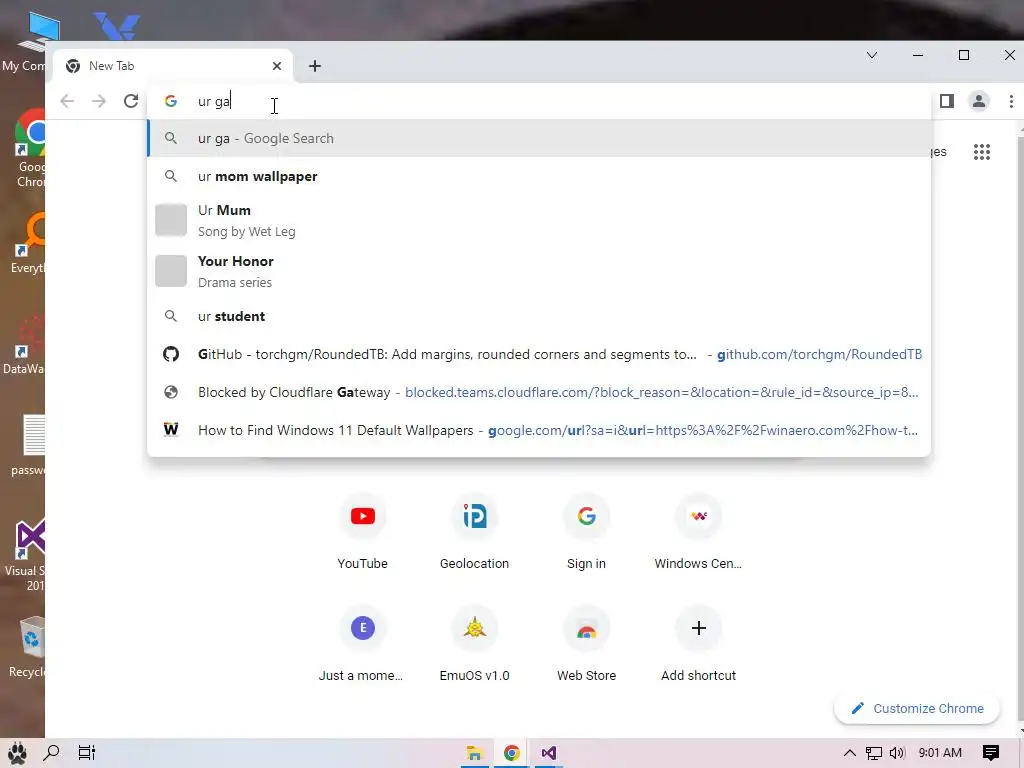
Task: Open a new tab with plus button
Action: tap(315, 66)
